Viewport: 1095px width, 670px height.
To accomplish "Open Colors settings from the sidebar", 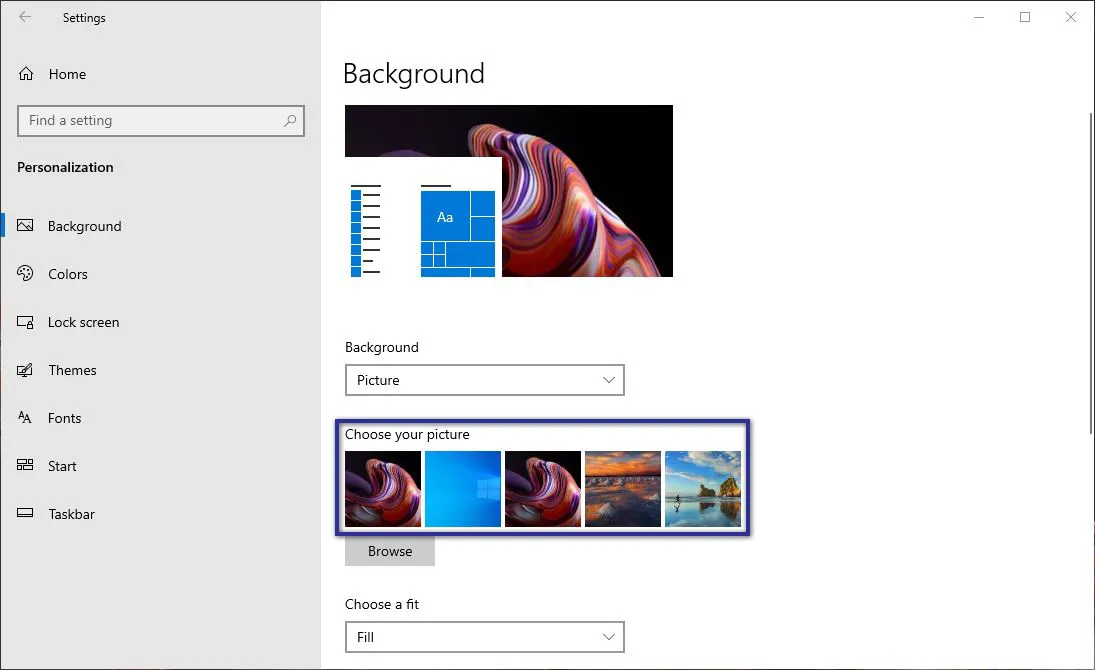I will 24,274.
